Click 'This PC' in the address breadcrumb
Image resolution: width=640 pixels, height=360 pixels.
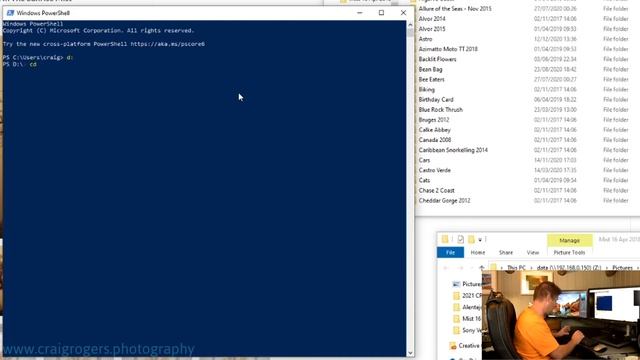click(516, 268)
